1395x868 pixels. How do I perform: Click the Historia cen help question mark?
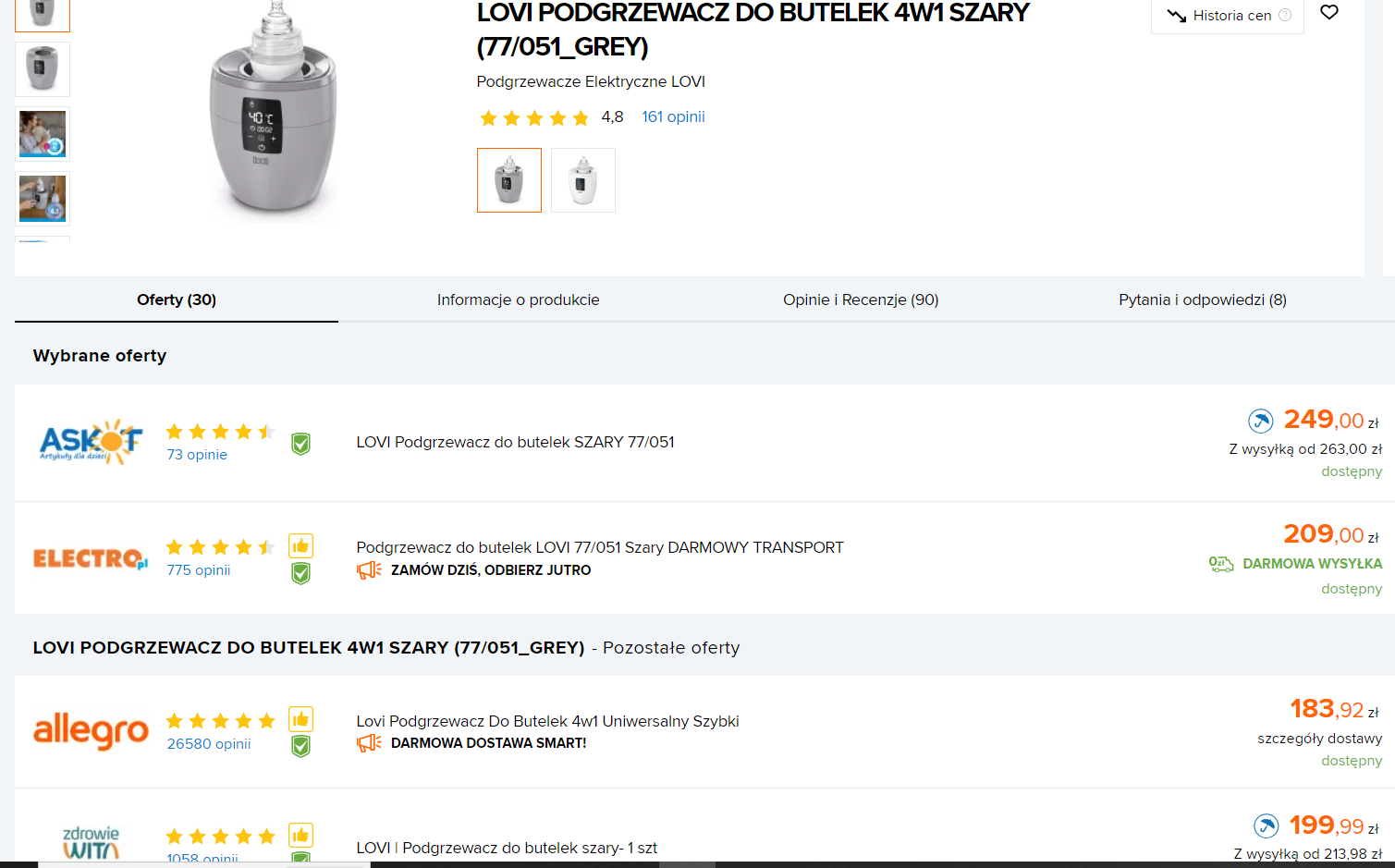[1285, 16]
